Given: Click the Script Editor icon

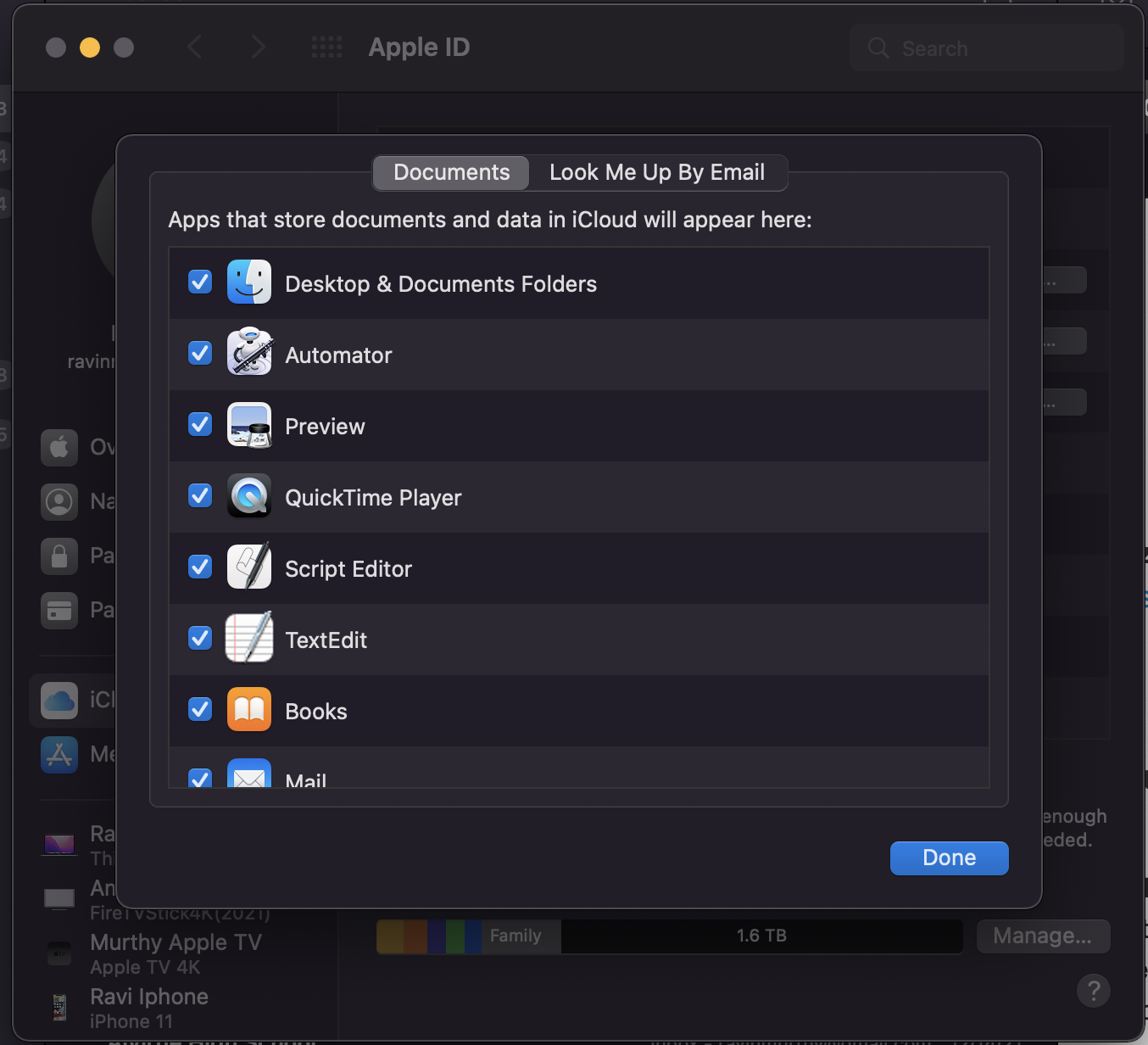Looking at the screenshot, I should tap(249, 567).
